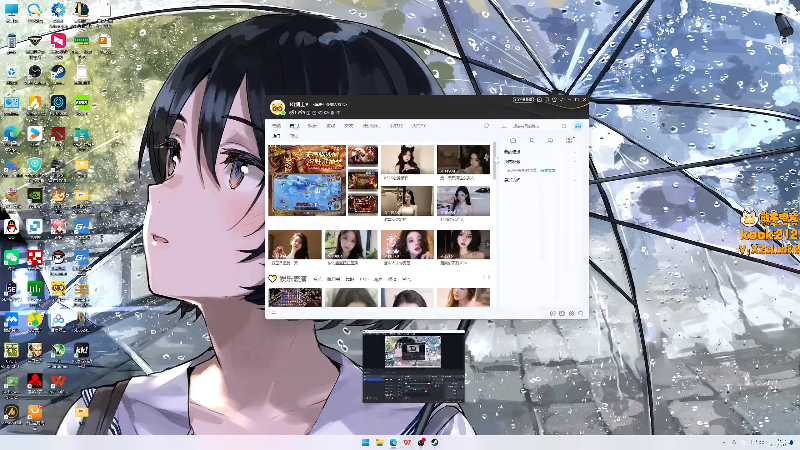Screen dimensions: 800x450
Task: Open the QQ Music desktop shortcut
Action: pos(35,320)
